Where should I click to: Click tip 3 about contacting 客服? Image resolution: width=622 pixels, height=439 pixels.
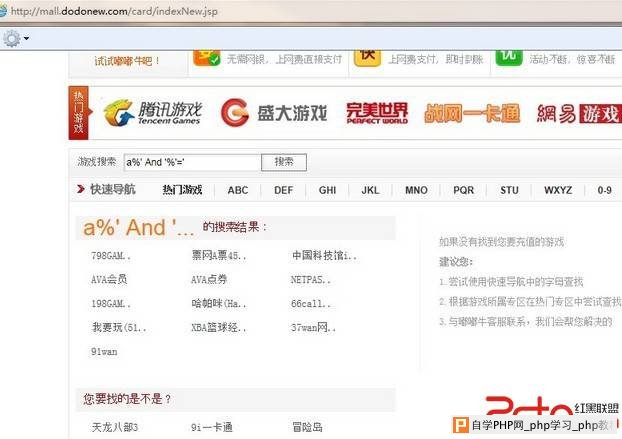(526, 322)
